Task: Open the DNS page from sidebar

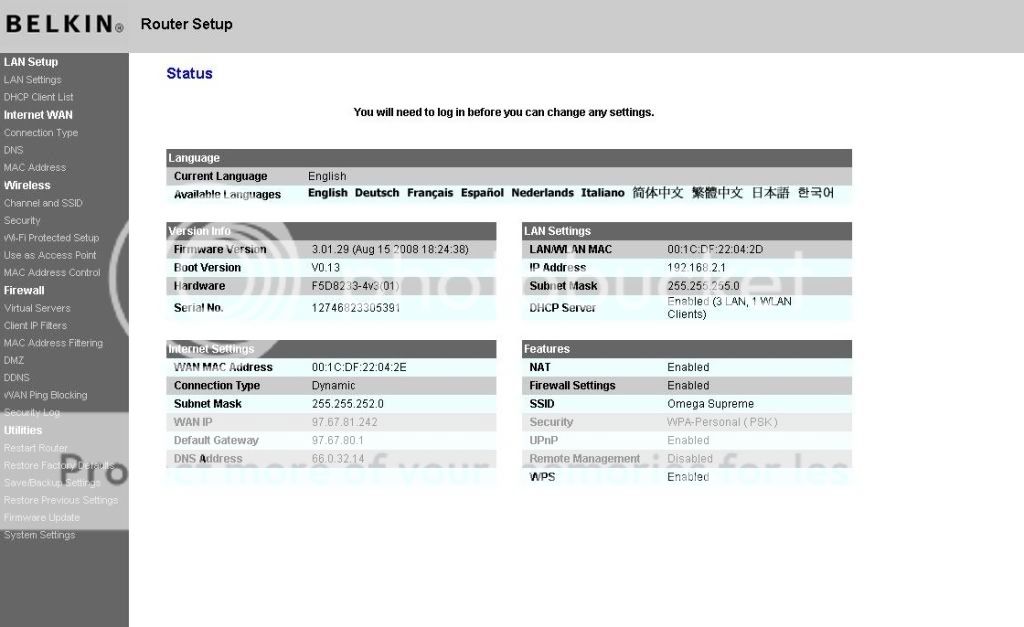Action: 13,150
